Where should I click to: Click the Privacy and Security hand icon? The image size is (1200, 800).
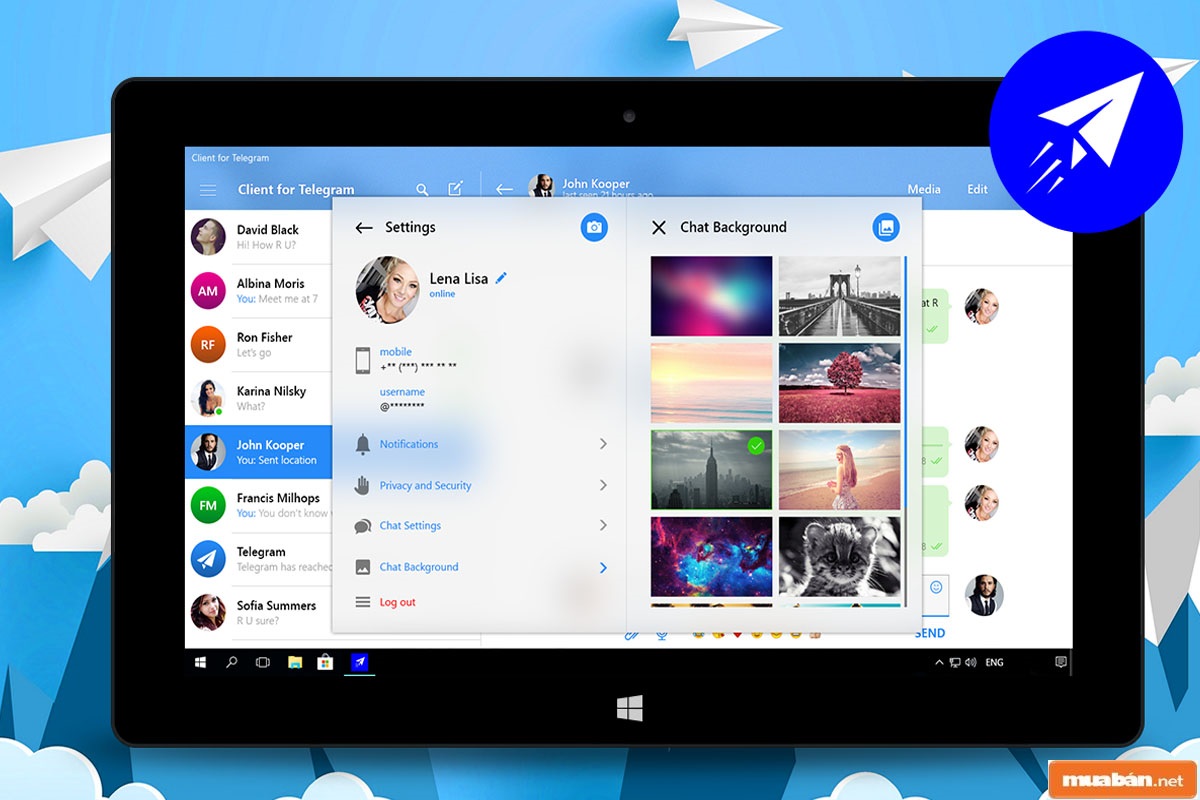(x=362, y=486)
